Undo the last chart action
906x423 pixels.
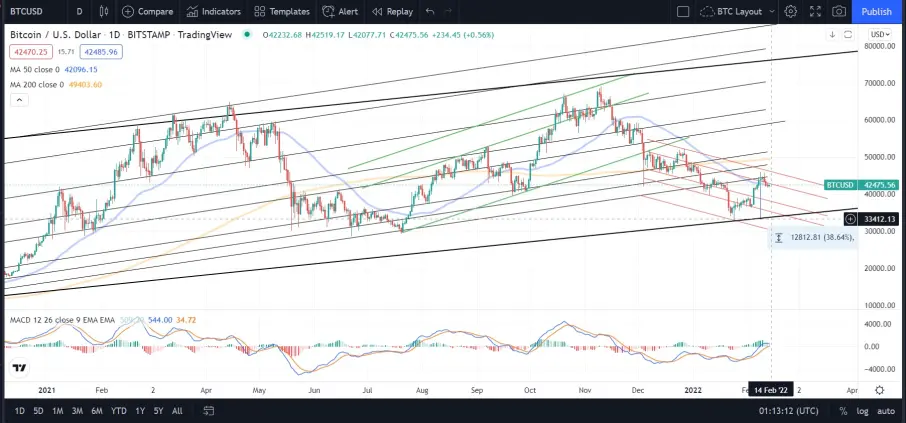point(430,12)
